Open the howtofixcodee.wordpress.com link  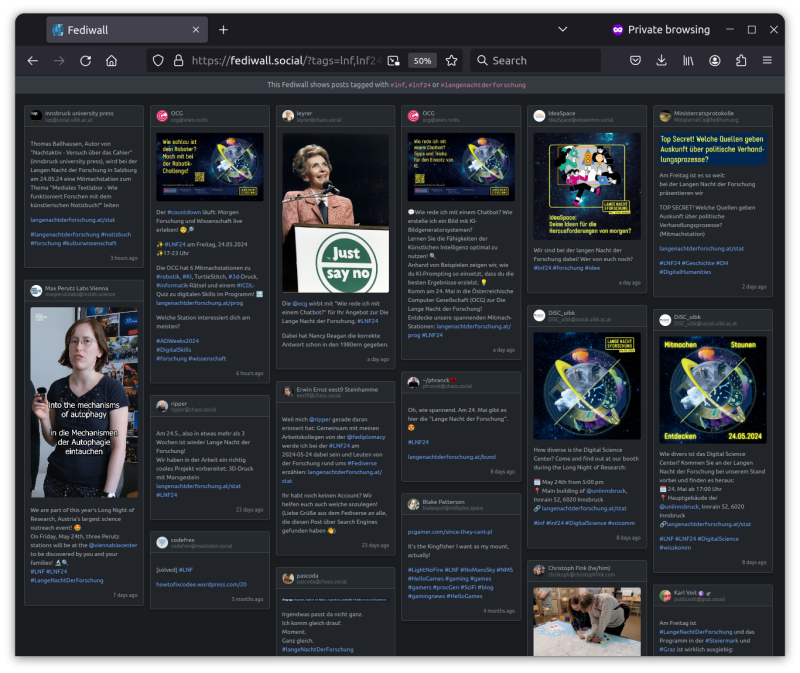tap(202, 585)
